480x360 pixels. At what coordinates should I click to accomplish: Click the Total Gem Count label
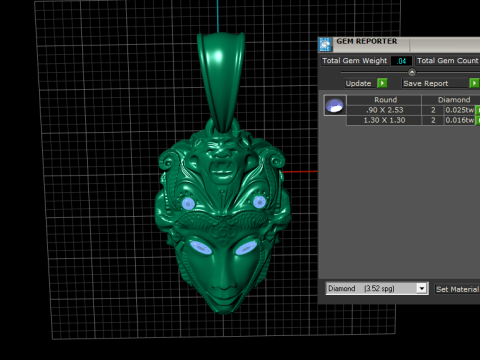click(448, 61)
